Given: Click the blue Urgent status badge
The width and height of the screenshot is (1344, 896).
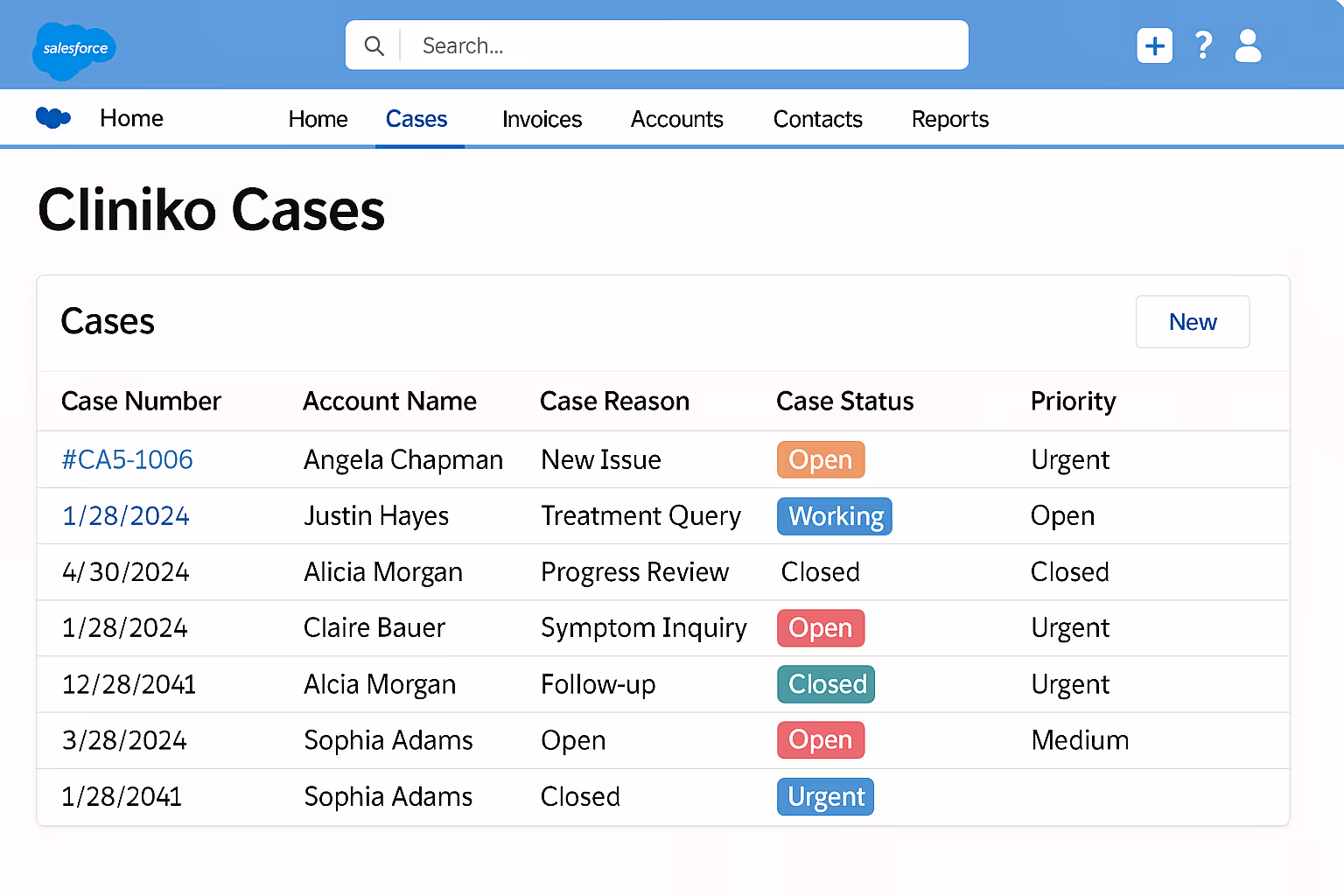Looking at the screenshot, I should [x=825, y=797].
